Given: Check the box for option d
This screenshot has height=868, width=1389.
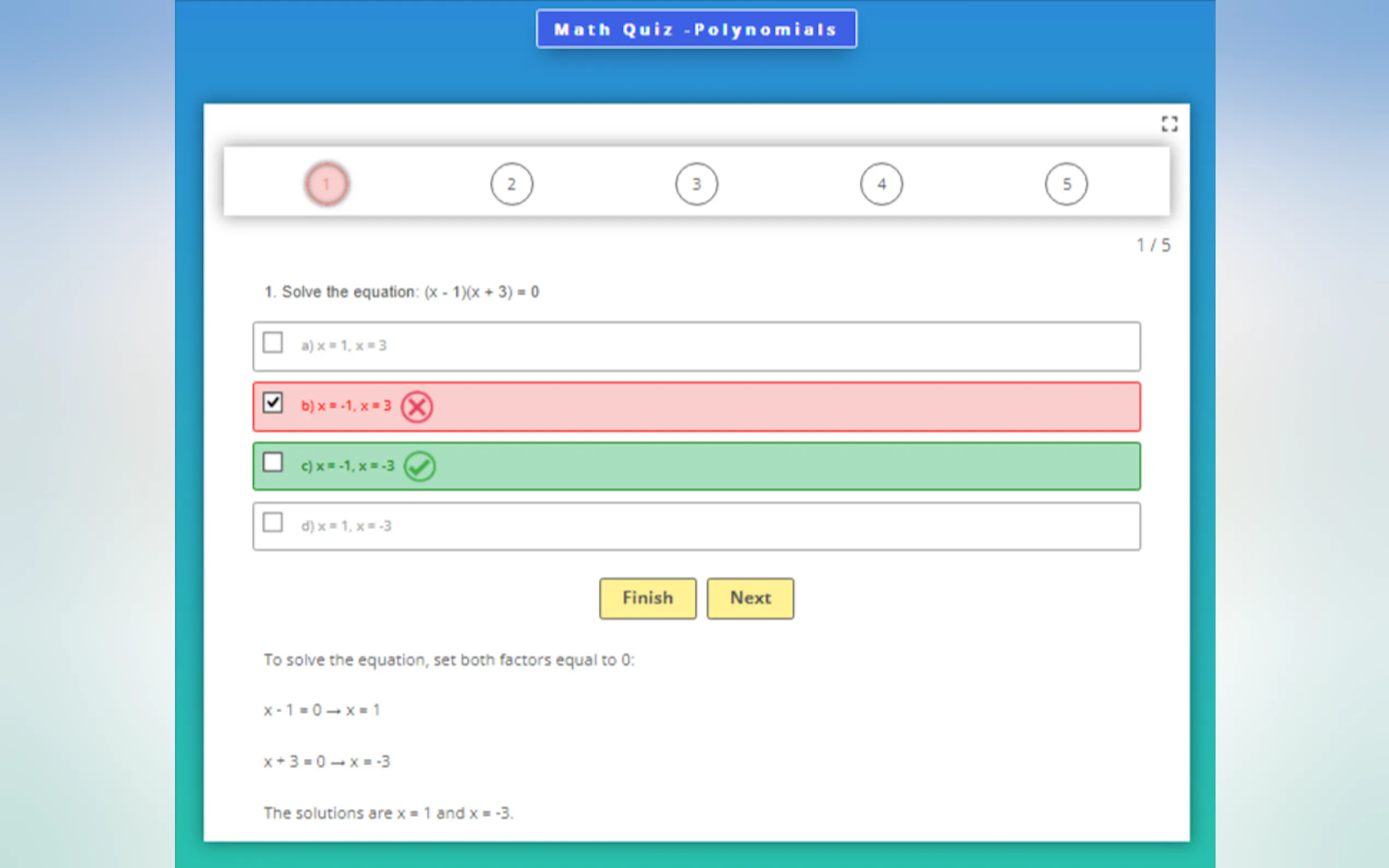Looking at the screenshot, I should tap(273, 523).
